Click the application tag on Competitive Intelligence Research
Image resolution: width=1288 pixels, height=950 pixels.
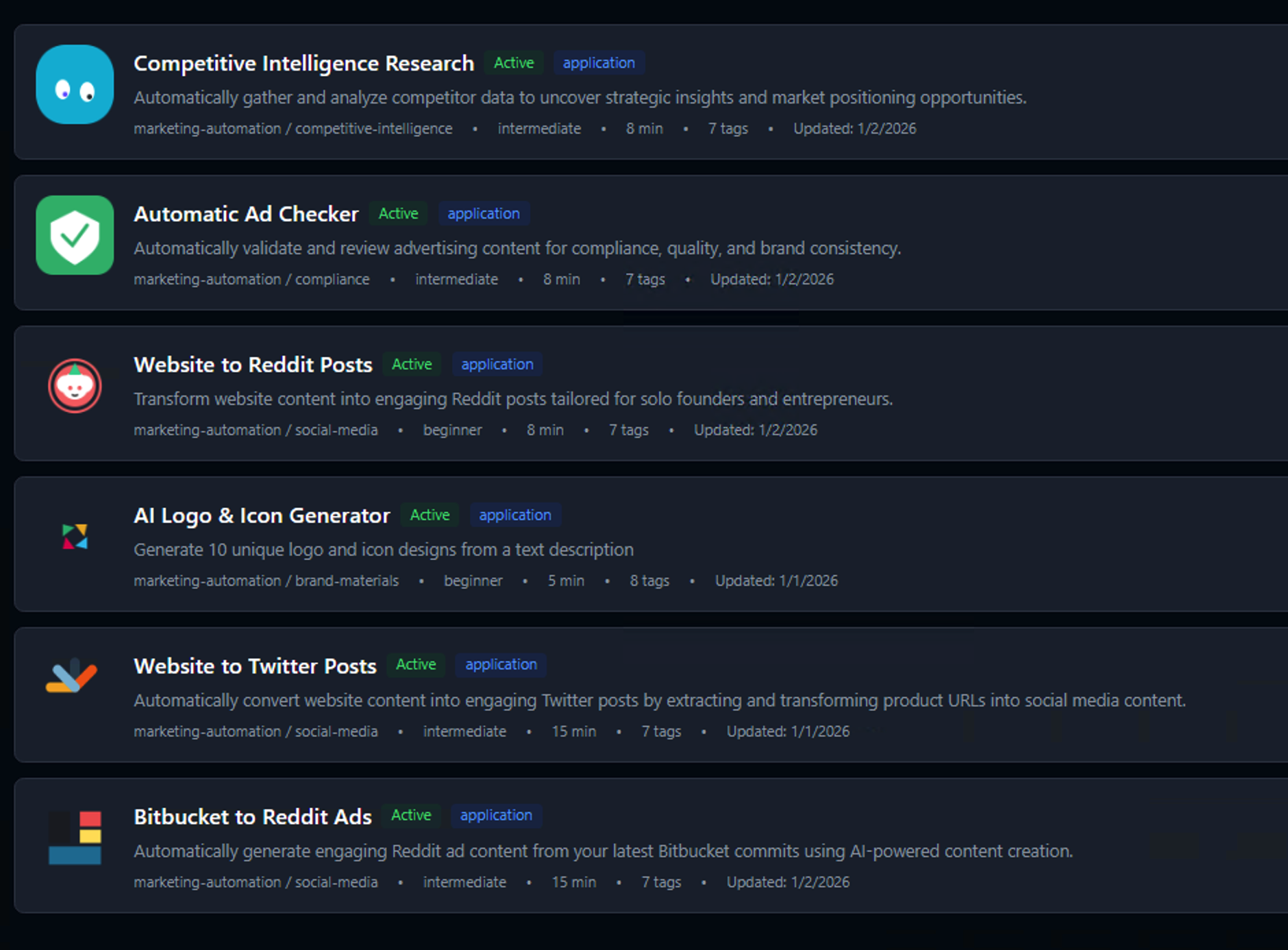[x=599, y=63]
